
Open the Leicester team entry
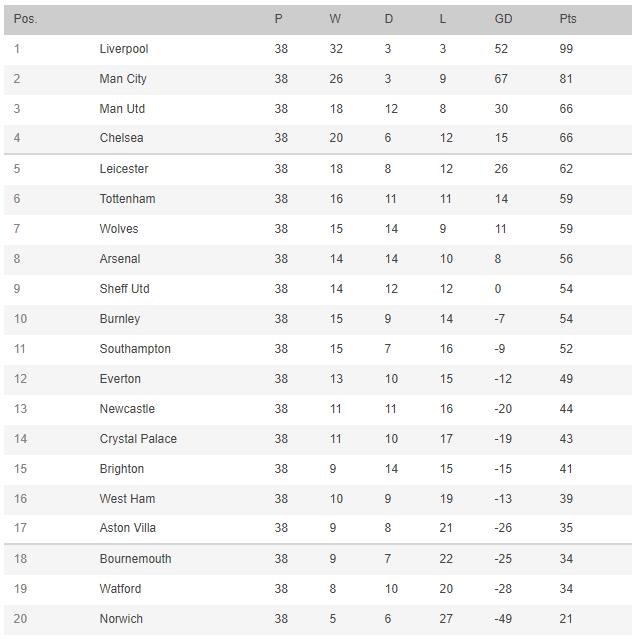pos(124,169)
